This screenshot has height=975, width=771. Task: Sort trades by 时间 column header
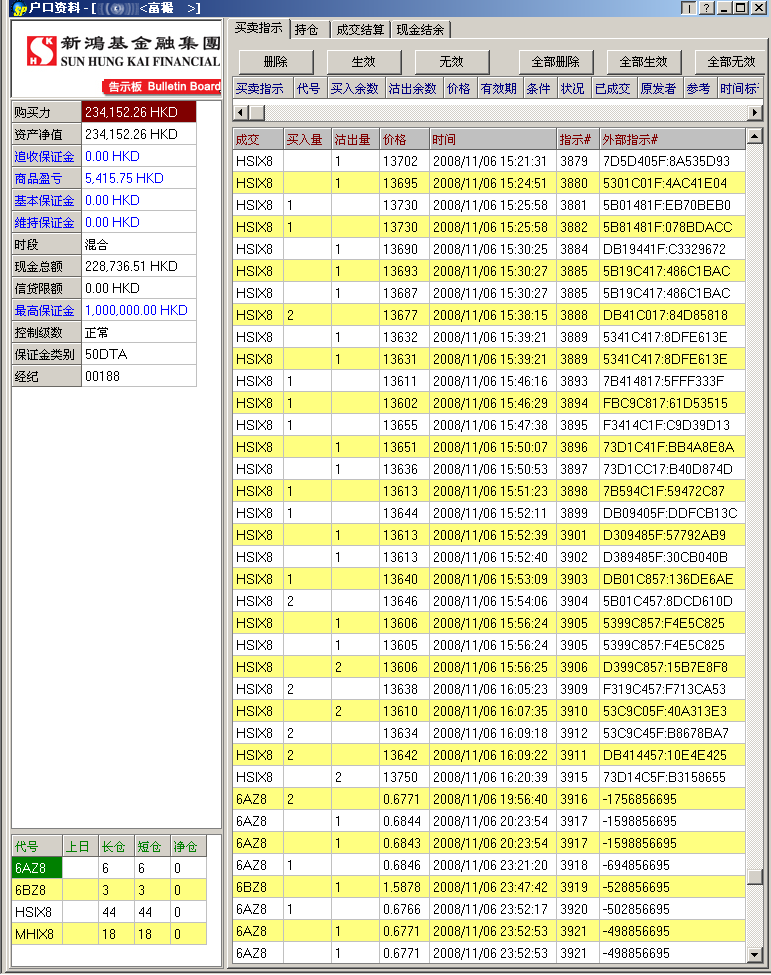492,139
